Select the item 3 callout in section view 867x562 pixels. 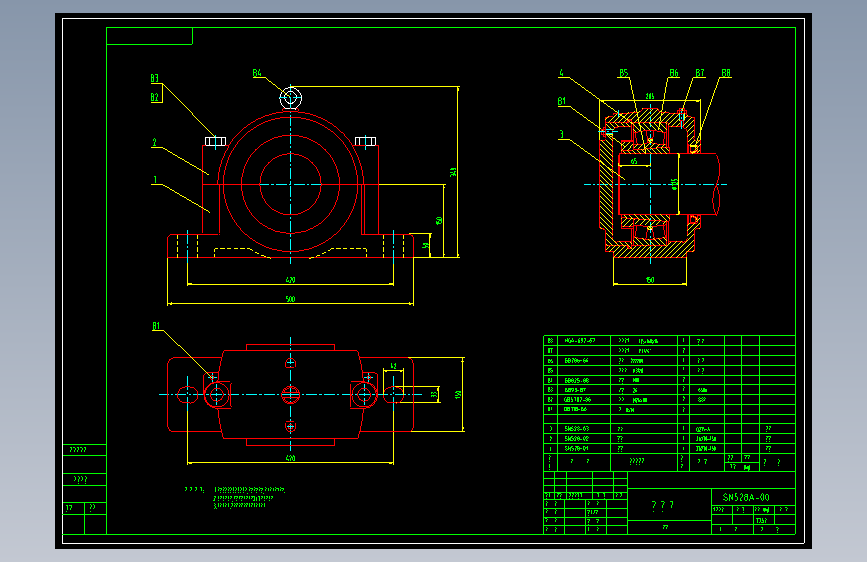[x=562, y=134]
